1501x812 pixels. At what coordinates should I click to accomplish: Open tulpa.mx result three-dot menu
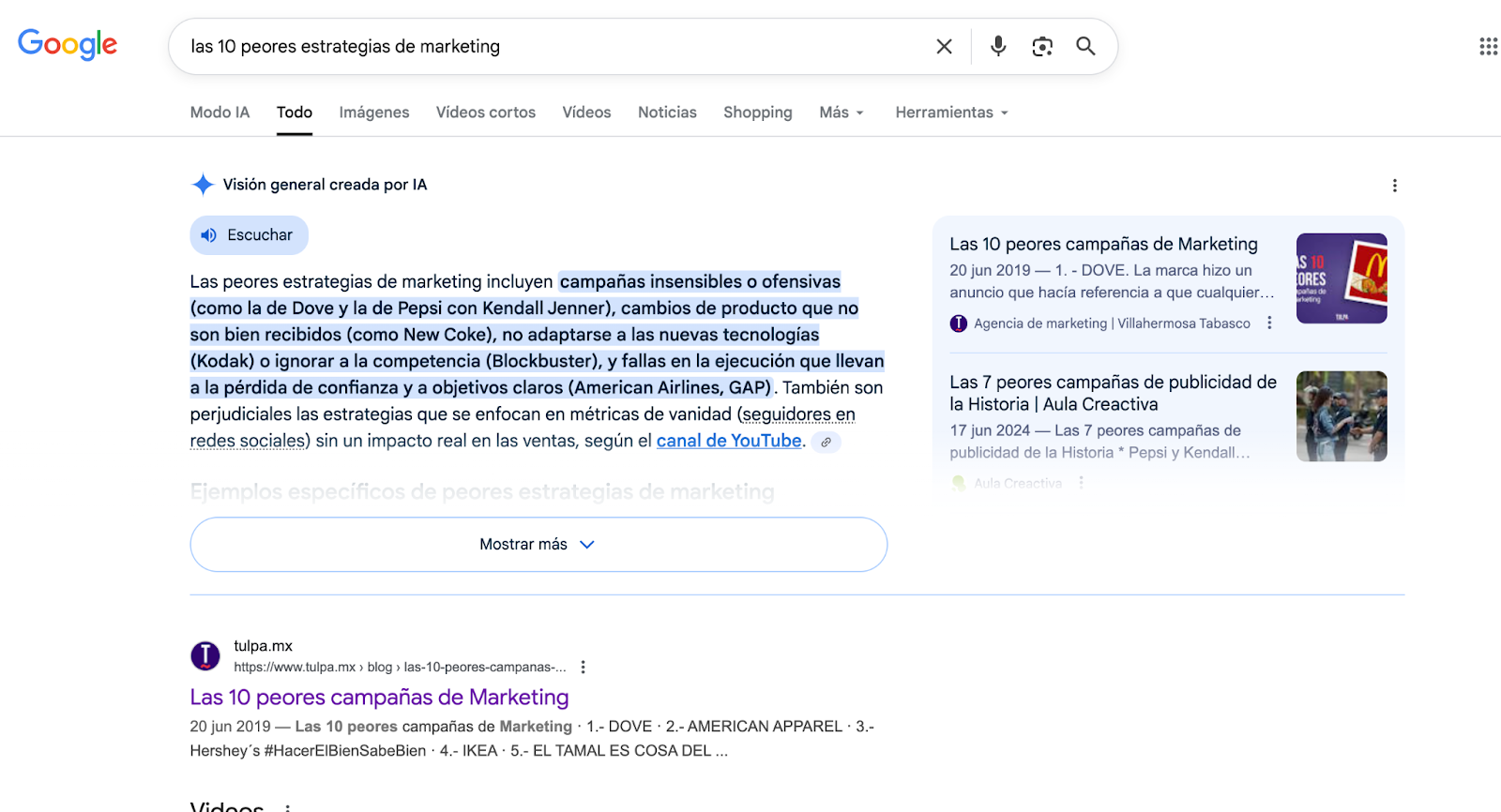click(x=583, y=668)
